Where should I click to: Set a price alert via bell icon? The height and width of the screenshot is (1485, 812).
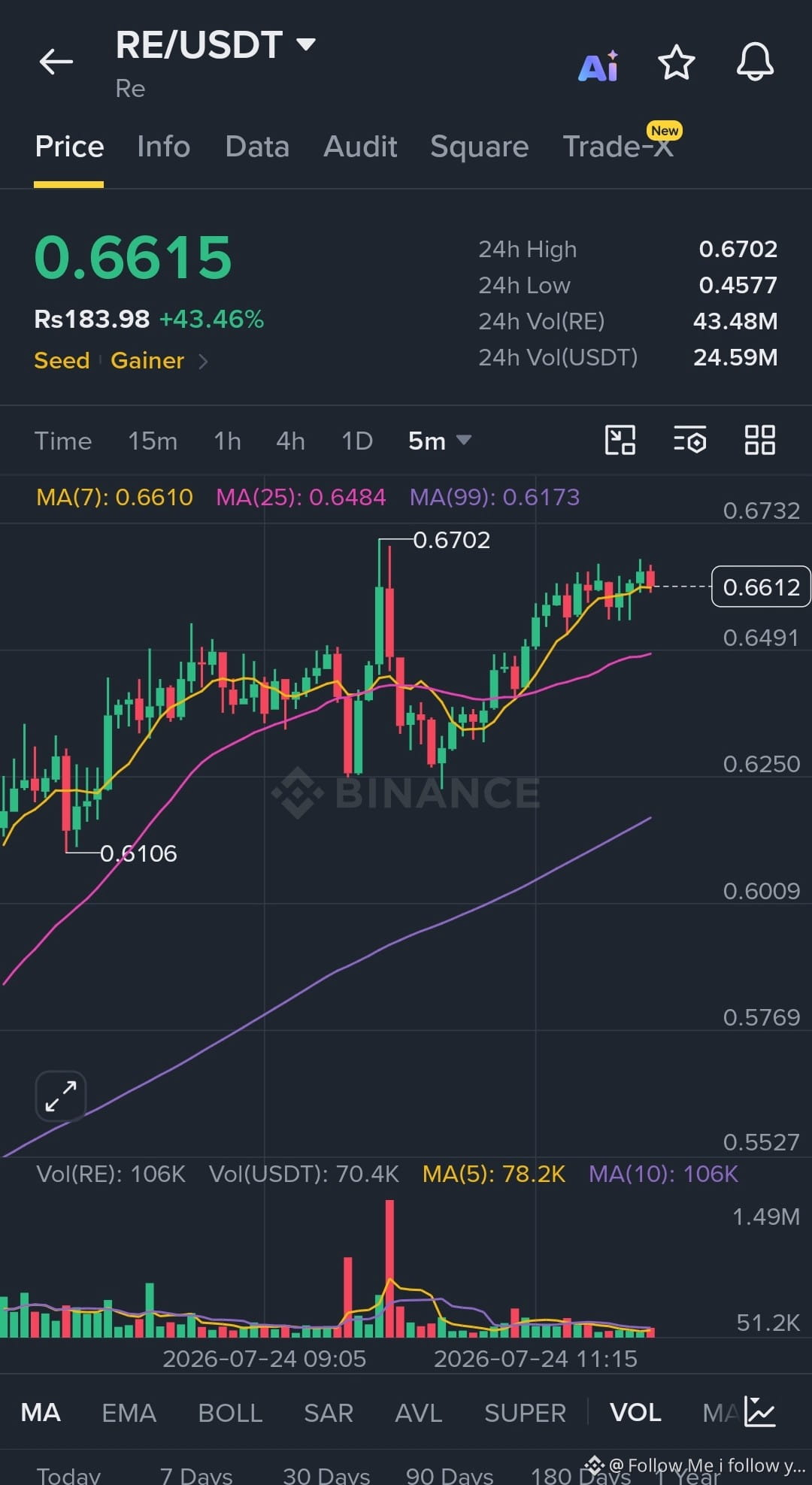click(x=755, y=62)
